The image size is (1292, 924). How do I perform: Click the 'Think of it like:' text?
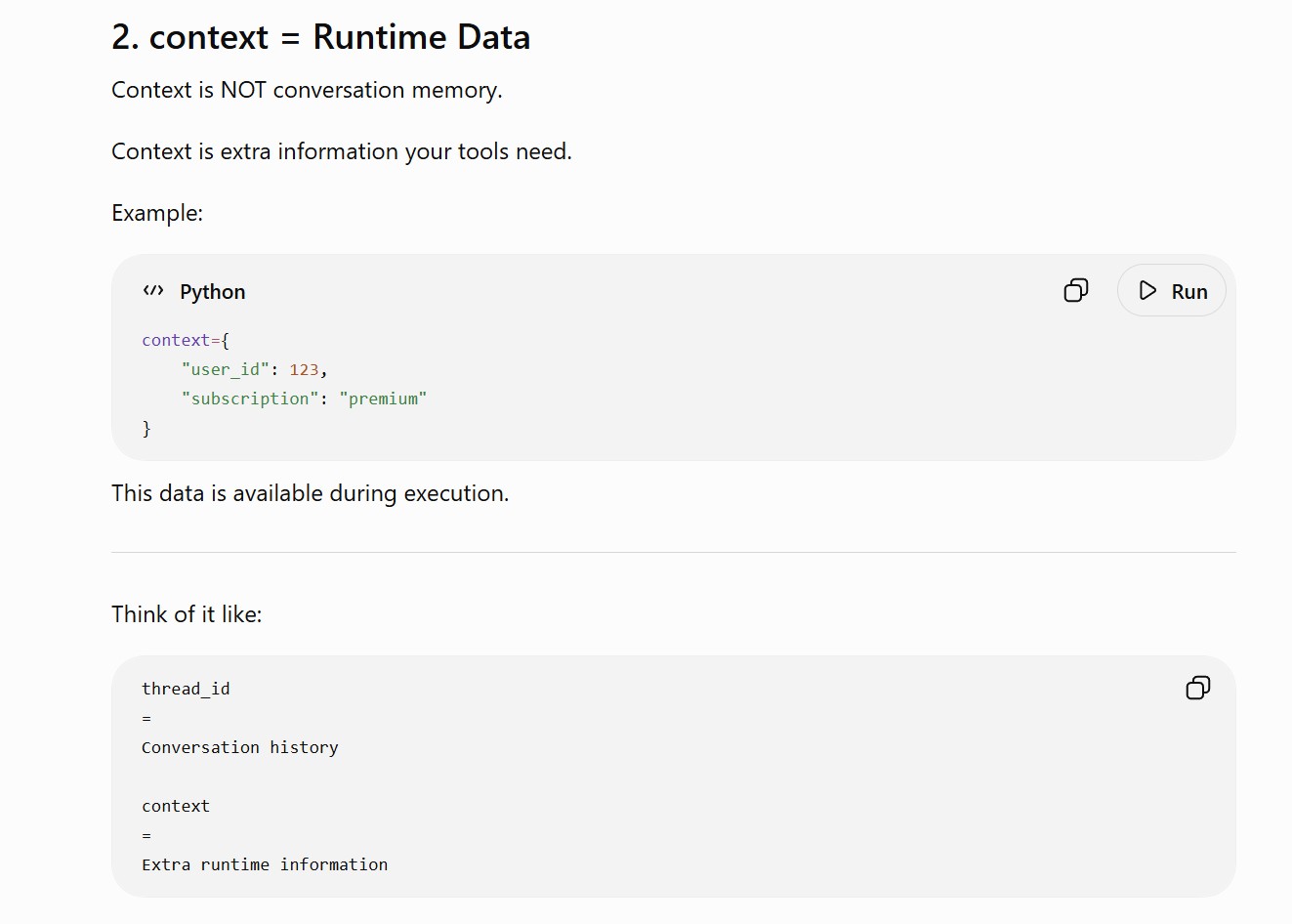187,614
